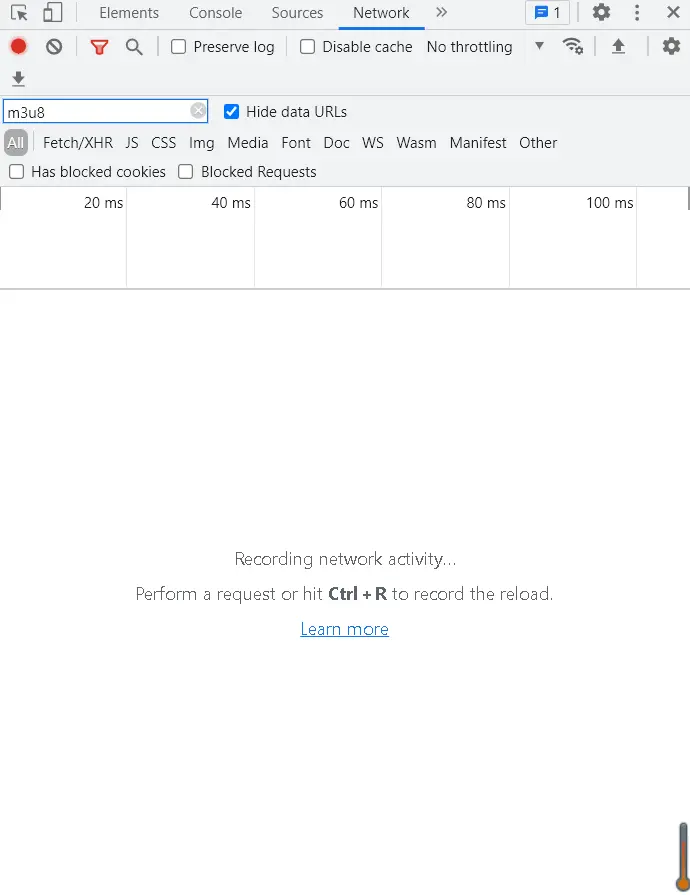This screenshot has width=690, height=895.
Task: Filter by CSS requests
Action: 164,143
